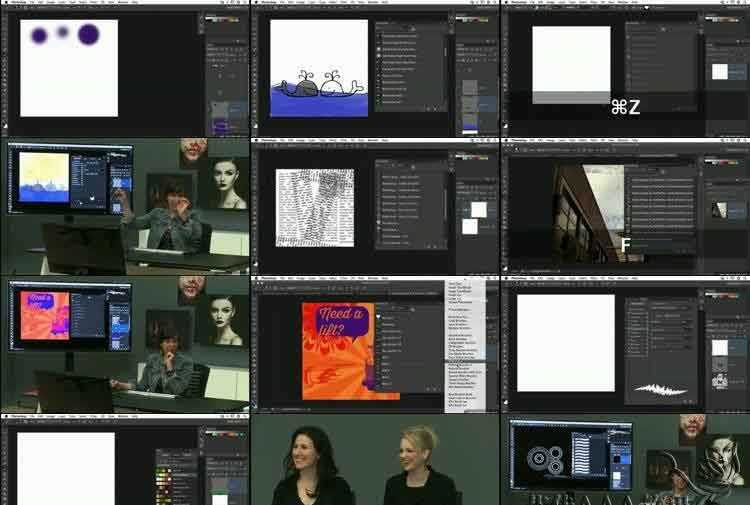Click the ⌘Z shortcut overlay text
This screenshot has width=750, height=505.
coord(625,107)
